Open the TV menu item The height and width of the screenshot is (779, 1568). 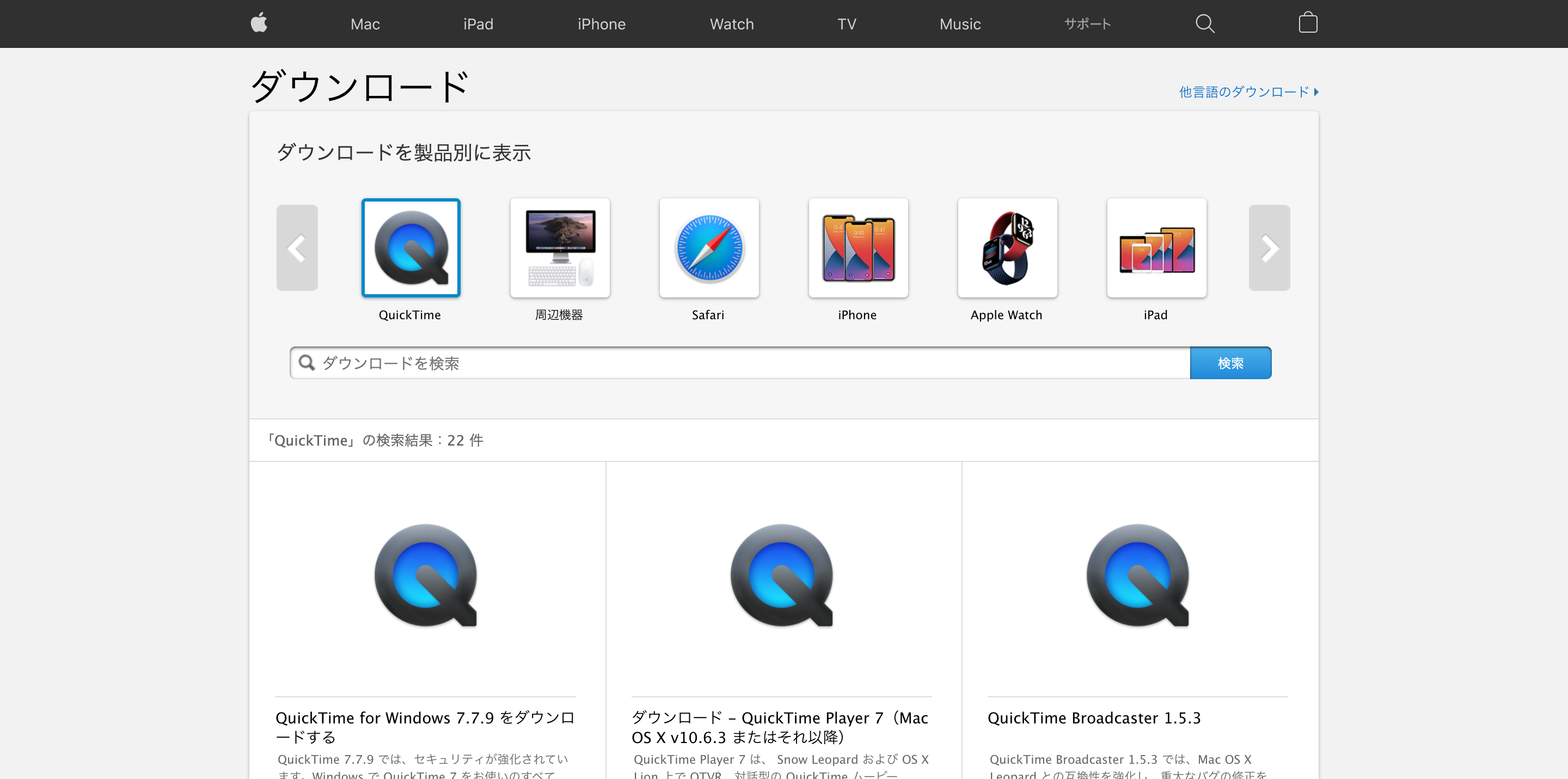point(847,24)
